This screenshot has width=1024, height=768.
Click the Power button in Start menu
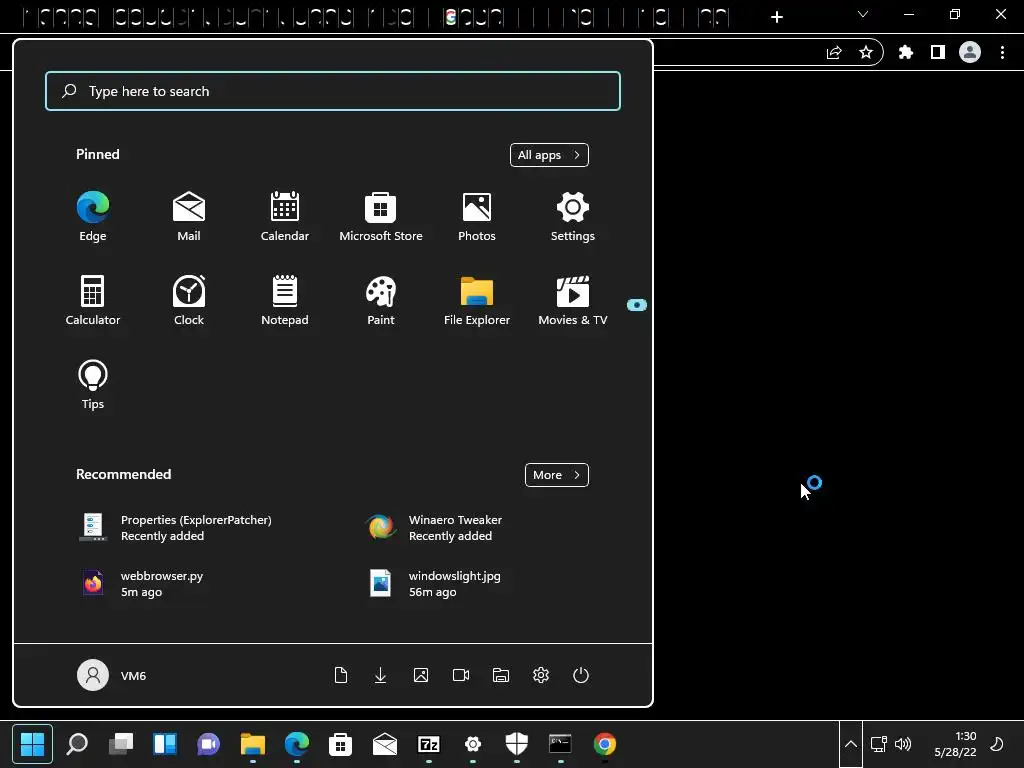pos(581,675)
